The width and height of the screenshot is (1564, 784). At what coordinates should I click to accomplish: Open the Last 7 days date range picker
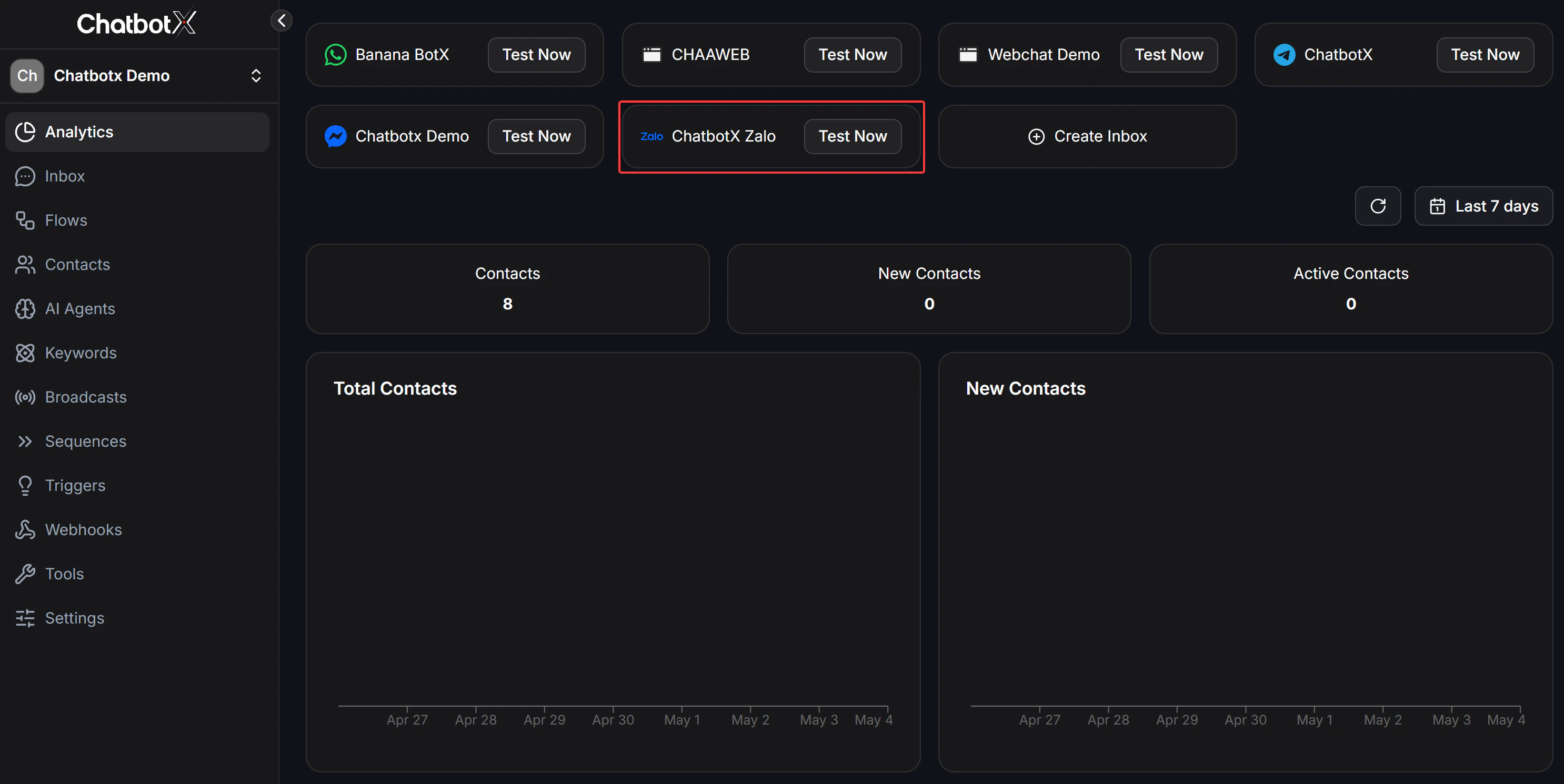(1484, 206)
